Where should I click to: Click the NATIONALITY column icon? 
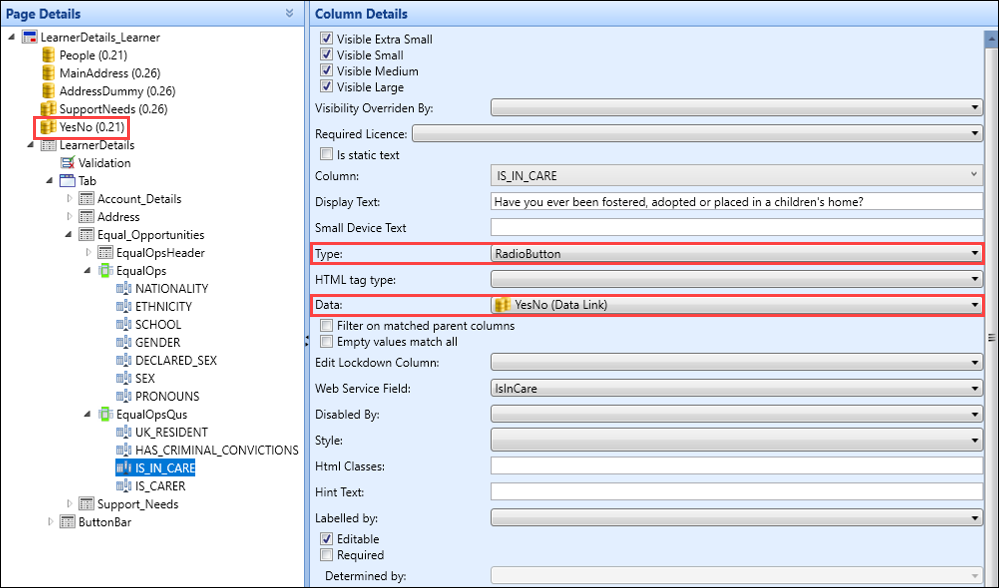tap(124, 289)
